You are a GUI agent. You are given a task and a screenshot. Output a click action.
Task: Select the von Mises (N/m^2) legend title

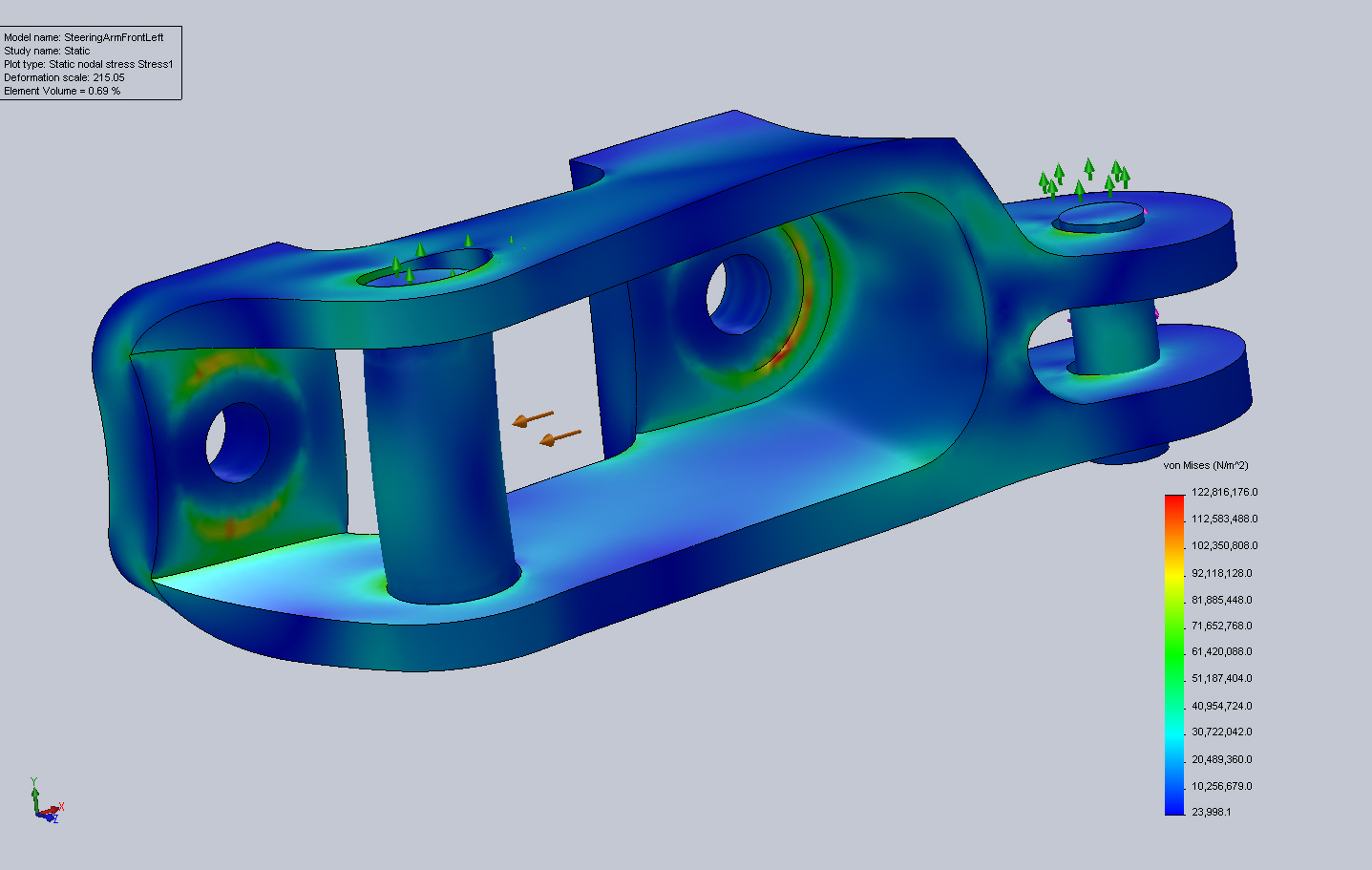[x=1205, y=465]
